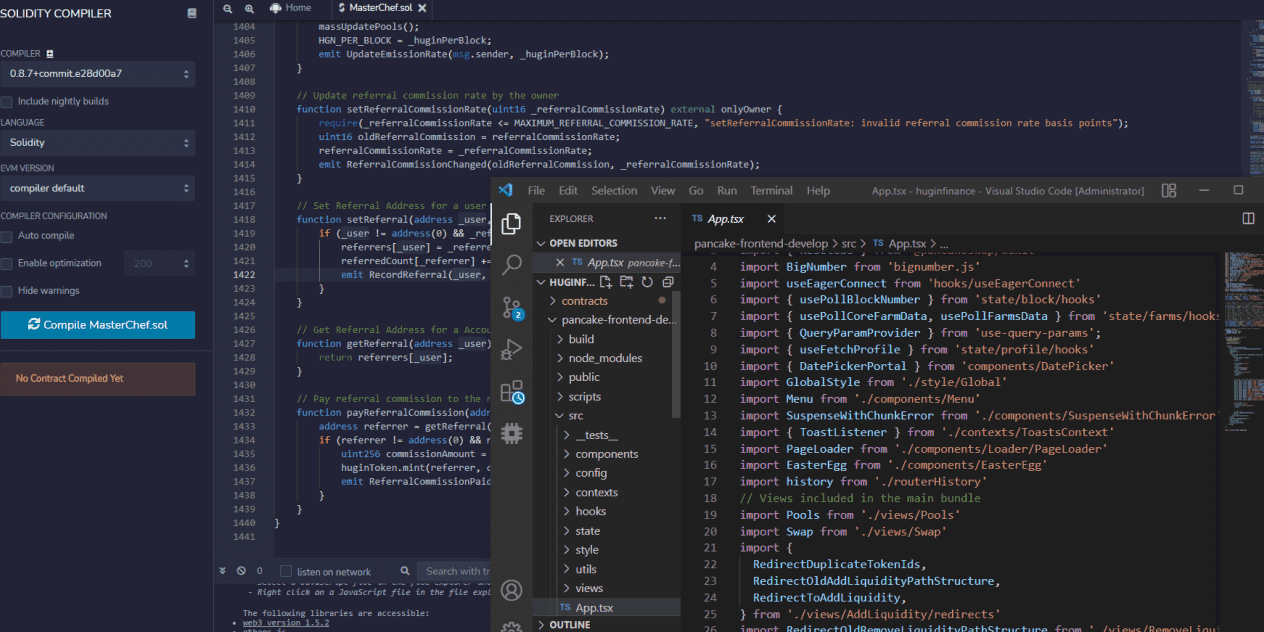Open Source Control view with 2 badge

point(512,307)
